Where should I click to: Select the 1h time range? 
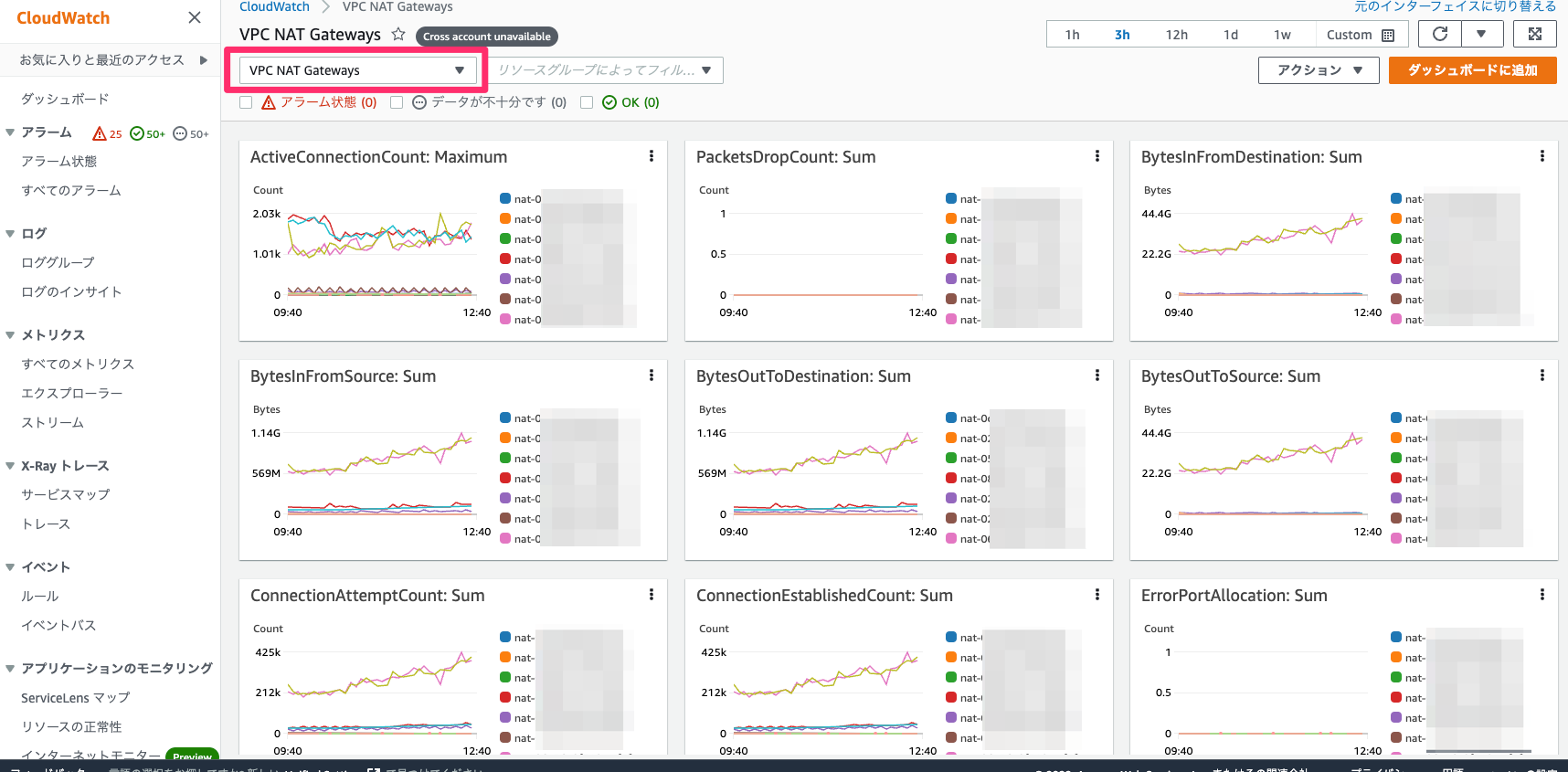click(x=1073, y=35)
